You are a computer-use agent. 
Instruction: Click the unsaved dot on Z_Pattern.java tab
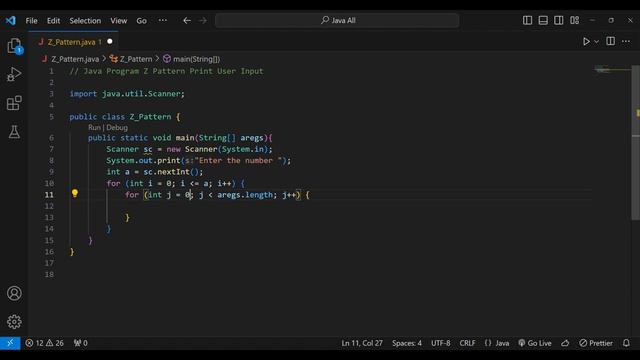click(x=110, y=42)
